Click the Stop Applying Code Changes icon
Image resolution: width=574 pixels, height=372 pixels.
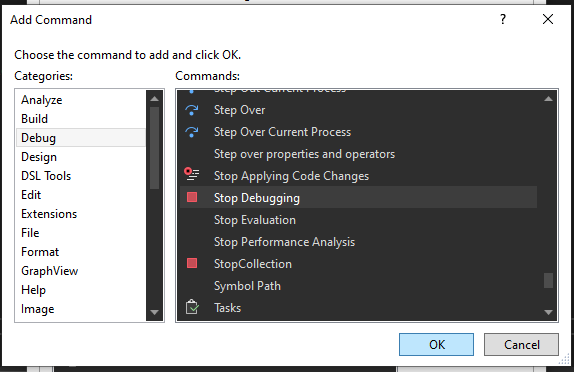coord(191,174)
